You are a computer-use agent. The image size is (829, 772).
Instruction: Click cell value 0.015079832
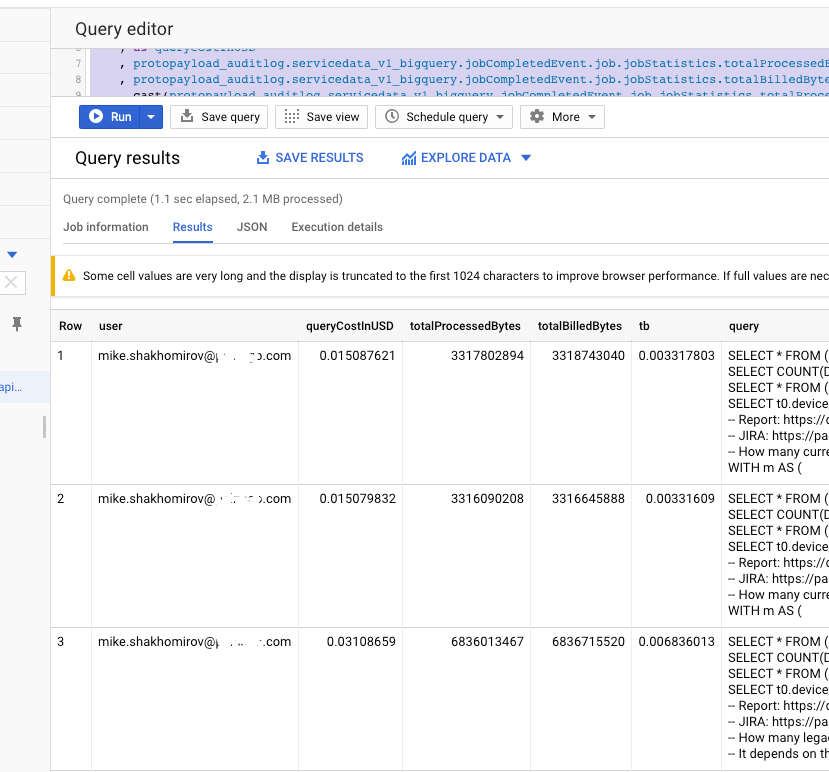coord(357,498)
